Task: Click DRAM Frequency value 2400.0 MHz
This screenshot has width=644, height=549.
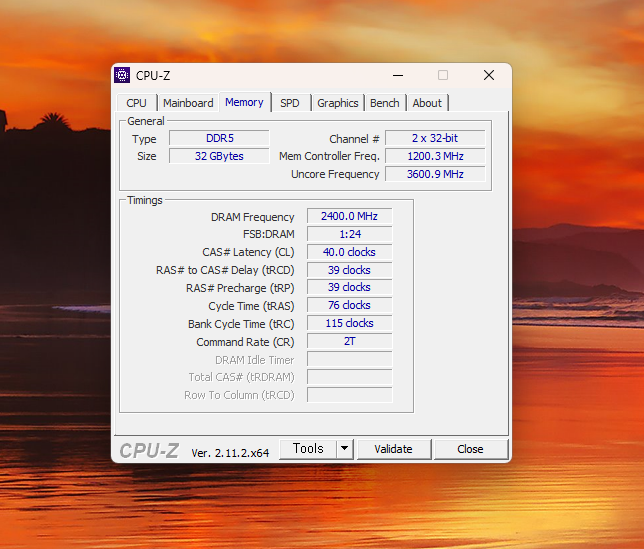Action: [x=350, y=216]
